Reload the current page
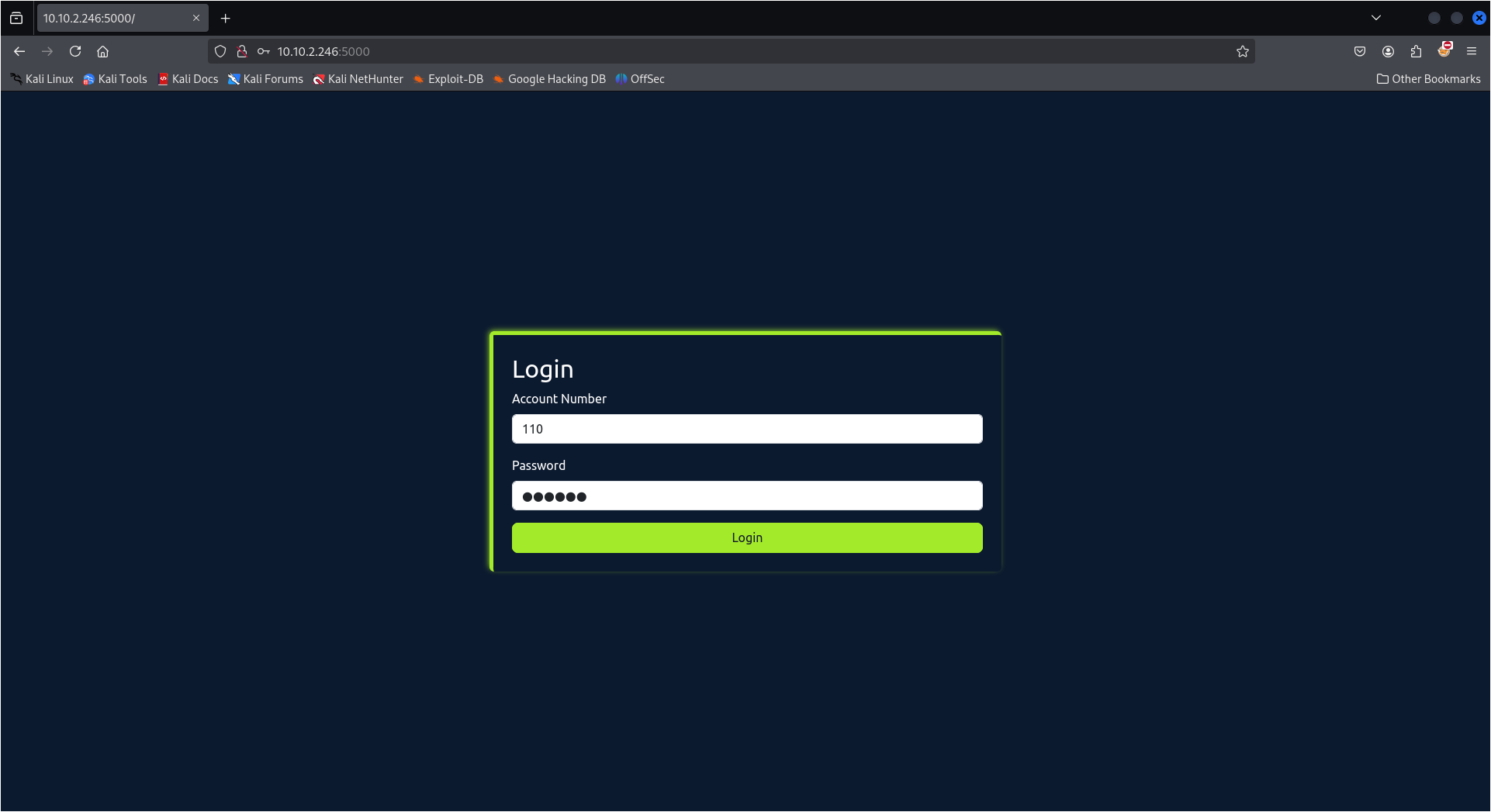Image resolution: width=1491 pixels, height=812 pixels. click(75, 51)
